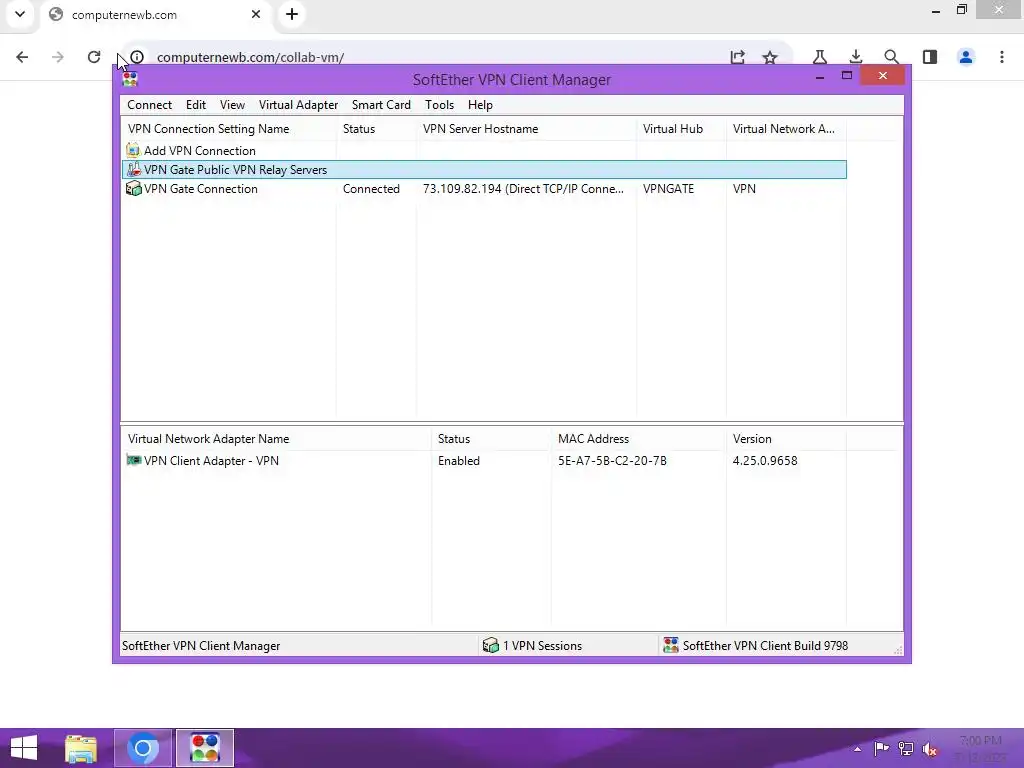Share this page icon

737,57
